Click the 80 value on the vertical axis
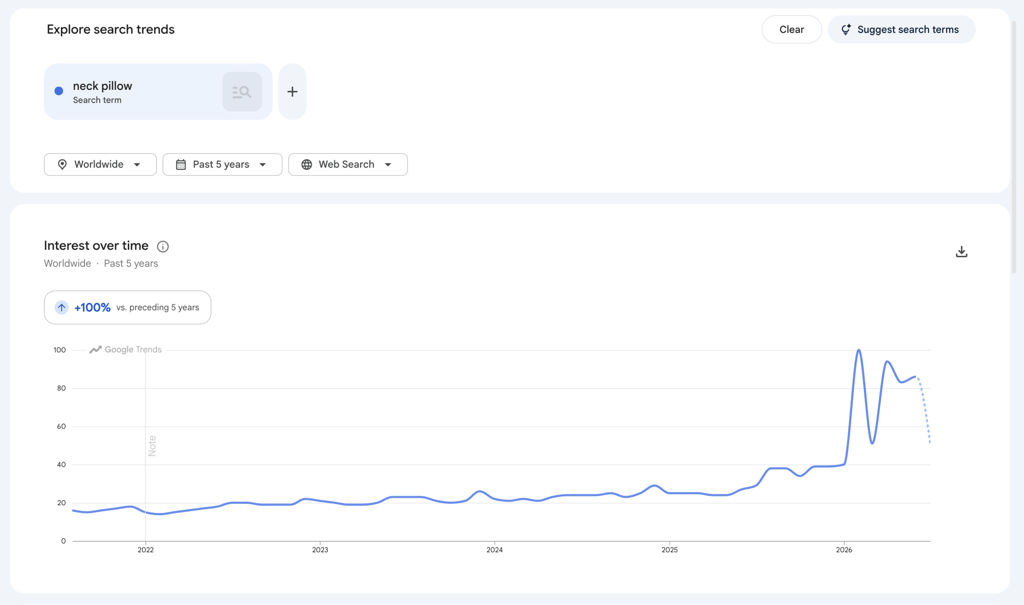This screenshot has width=1024, height=605. tap(61, 388)
